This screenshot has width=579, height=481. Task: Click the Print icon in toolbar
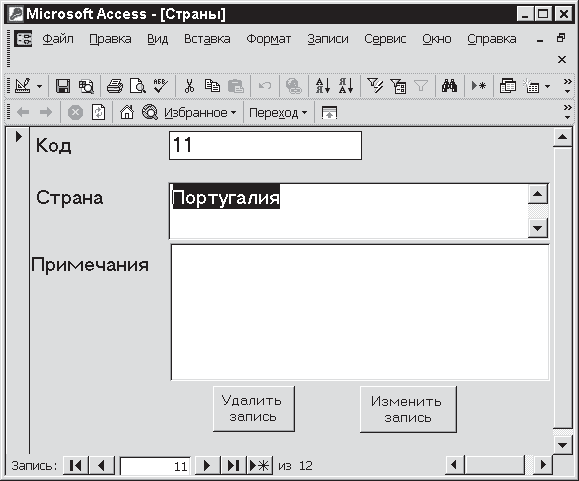tap(114, 86)
